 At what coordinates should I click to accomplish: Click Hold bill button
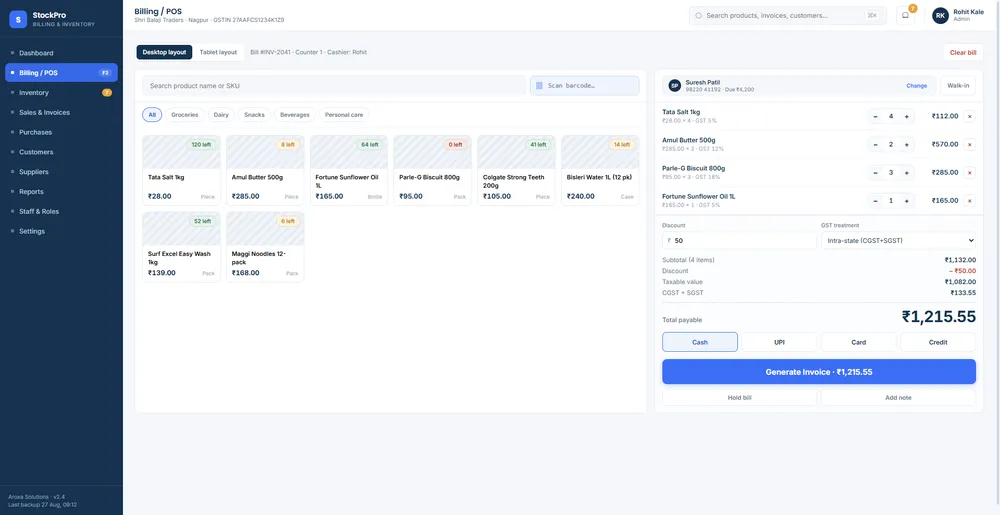point(739,398)
